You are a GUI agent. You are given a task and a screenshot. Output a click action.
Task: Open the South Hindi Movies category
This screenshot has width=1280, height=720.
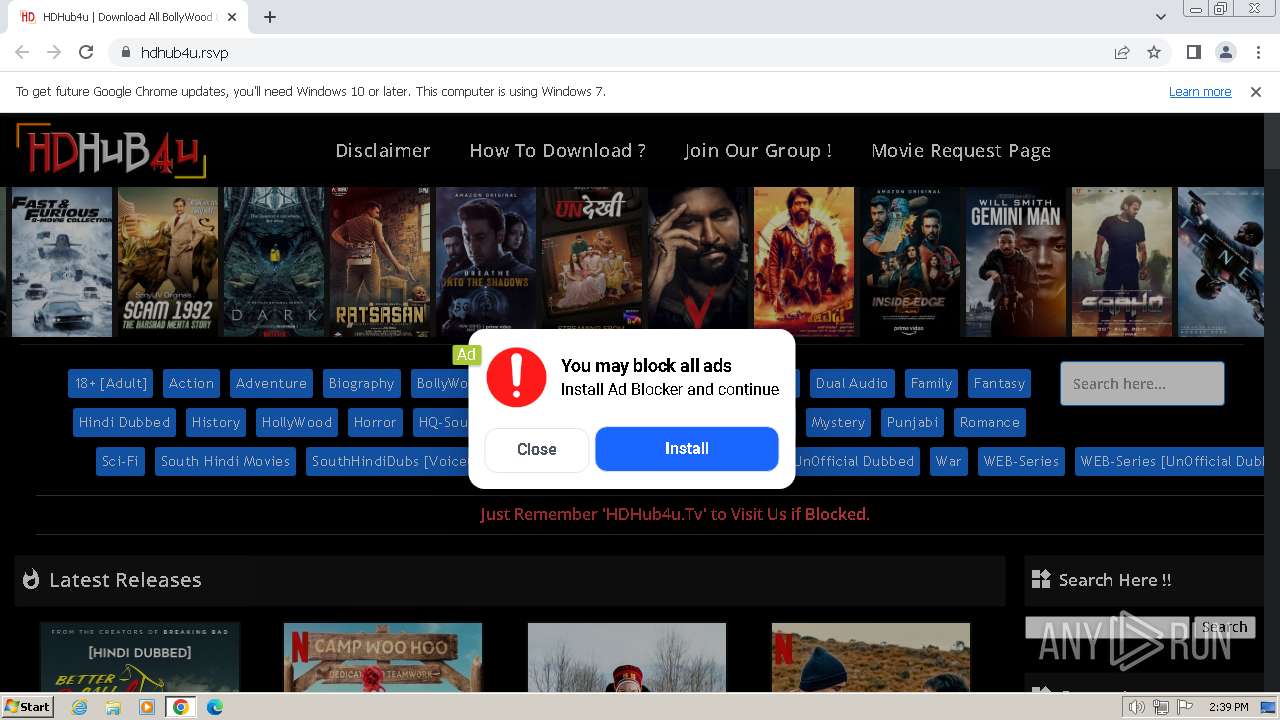[225, 461]
